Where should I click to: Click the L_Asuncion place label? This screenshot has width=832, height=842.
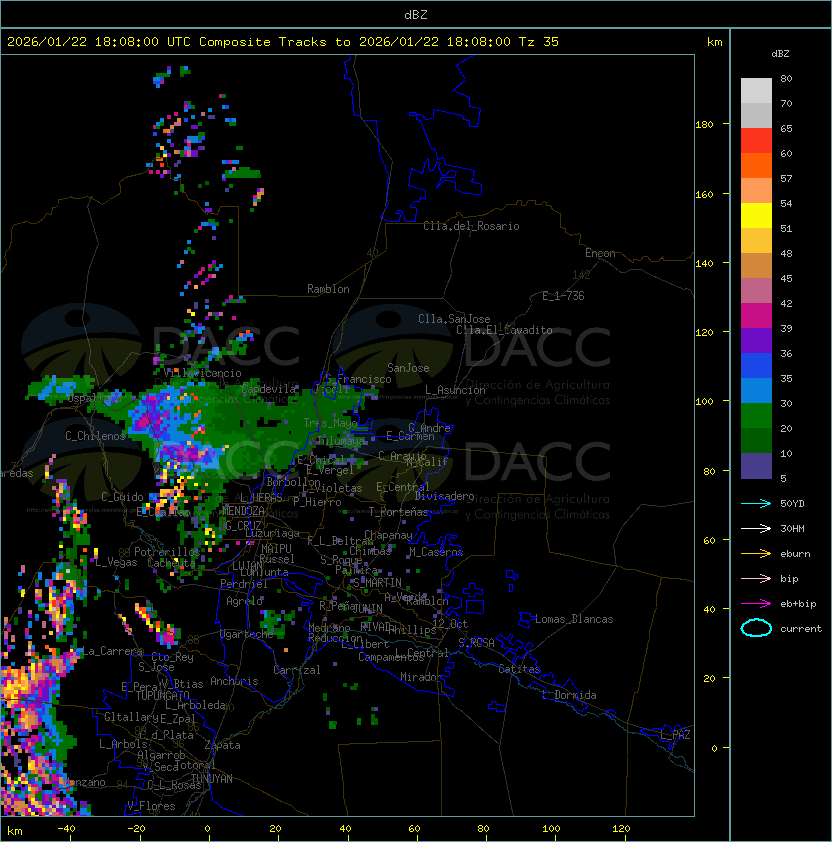tap(455, 390)
